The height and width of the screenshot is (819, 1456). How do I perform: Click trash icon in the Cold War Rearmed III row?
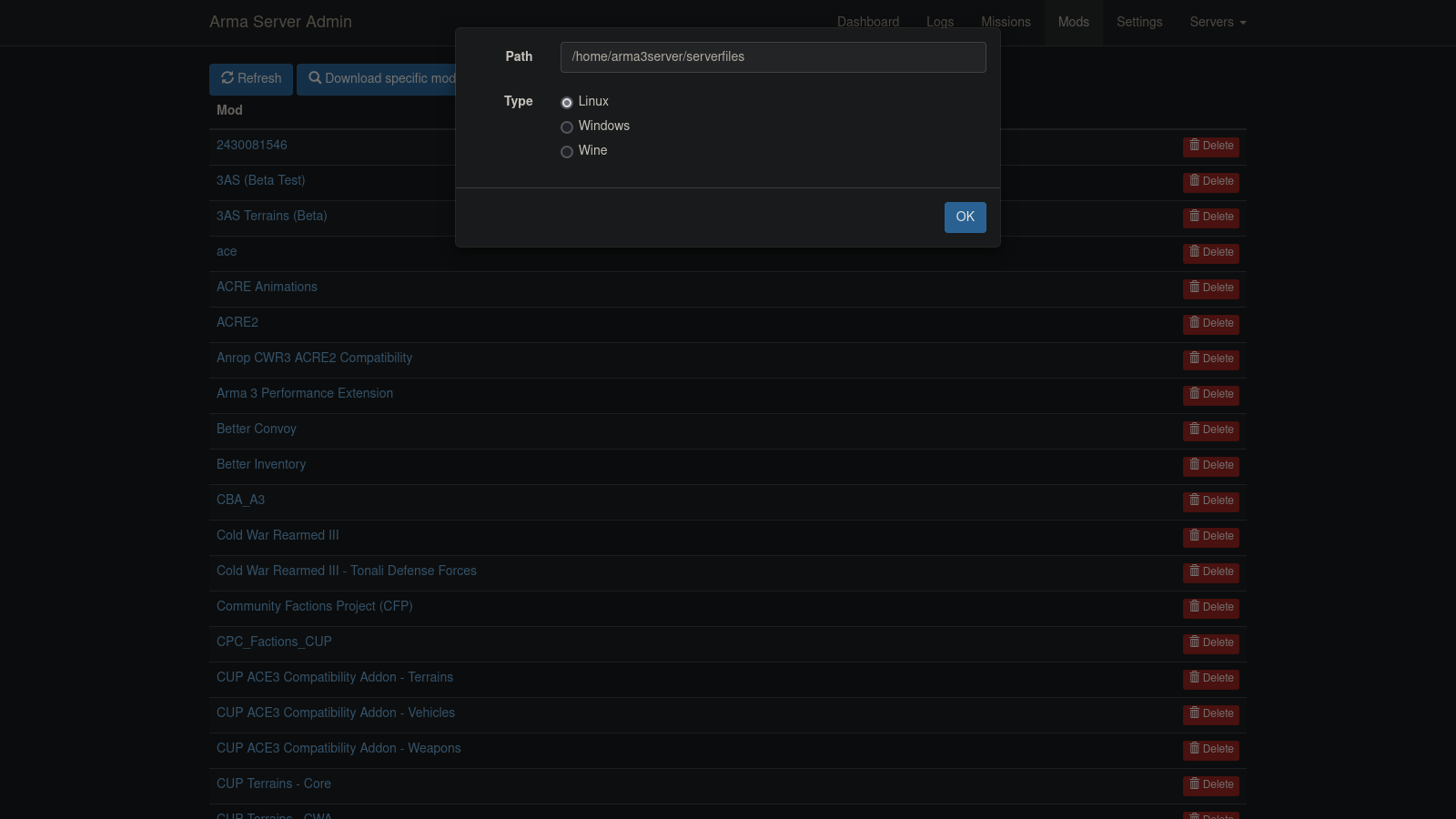[1194, 536]
